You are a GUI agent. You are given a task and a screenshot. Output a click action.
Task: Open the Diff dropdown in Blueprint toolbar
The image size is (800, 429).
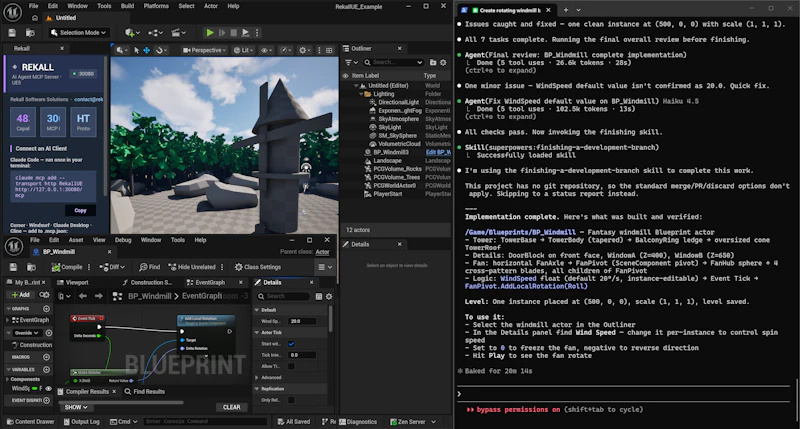(x=112, y=267)
